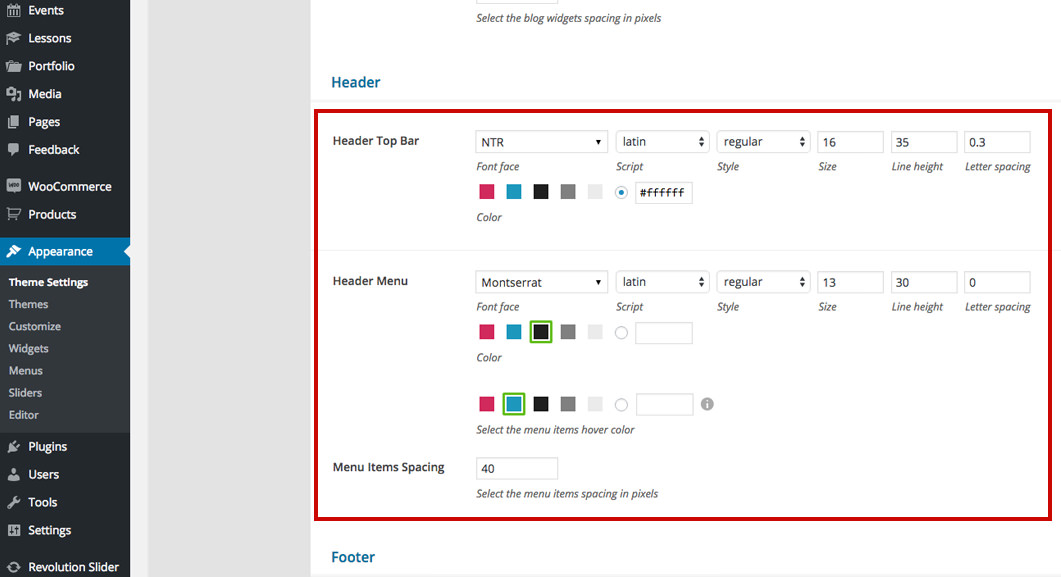The height and width of the screenshot is (577, 1061).
Task: Open Header Menu Montserrat font dropdown
Action: (541, 282)
